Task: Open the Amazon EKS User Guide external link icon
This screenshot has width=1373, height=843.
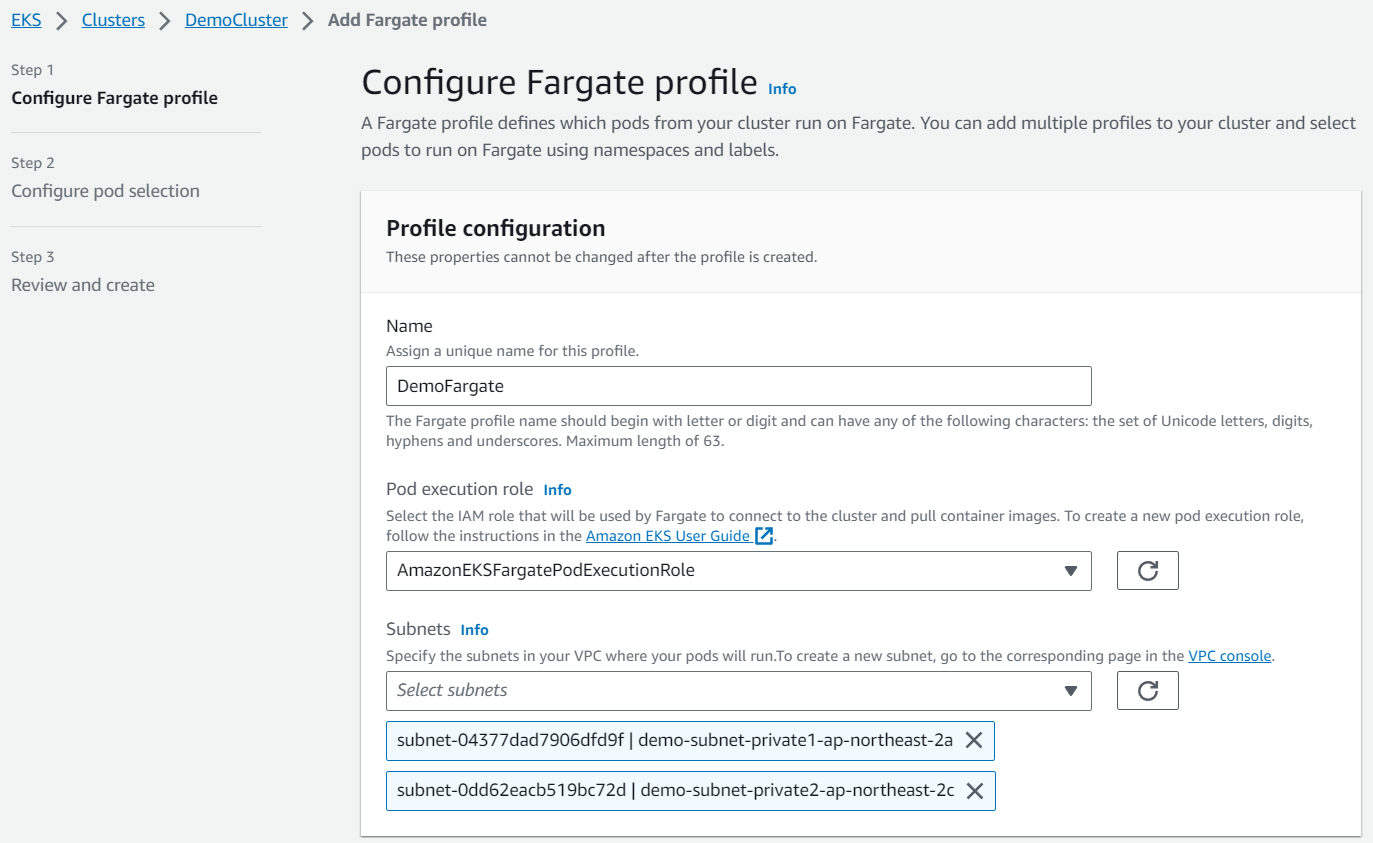Action: tap(764, 536)
